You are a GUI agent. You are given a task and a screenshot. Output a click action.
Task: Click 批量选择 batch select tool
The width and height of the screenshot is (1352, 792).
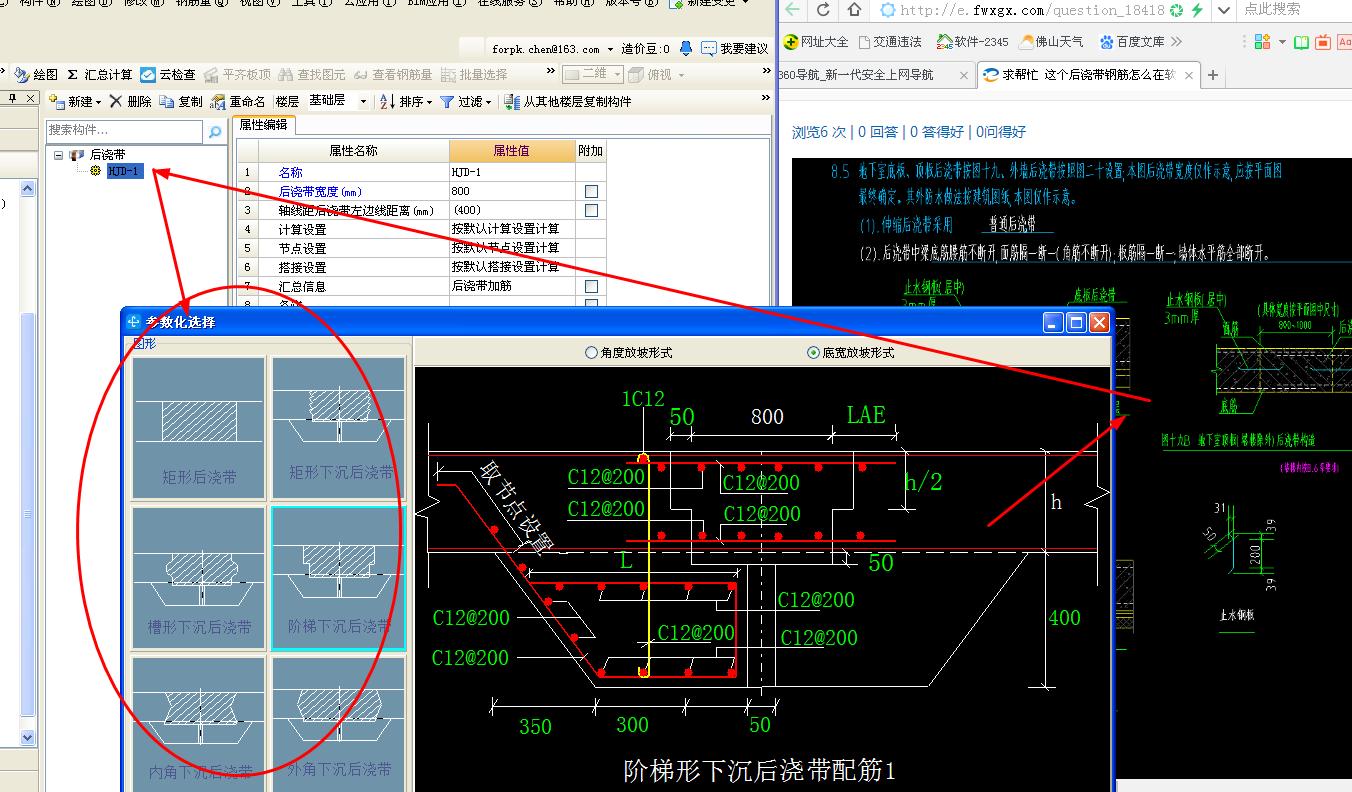(x=474, y=74)
